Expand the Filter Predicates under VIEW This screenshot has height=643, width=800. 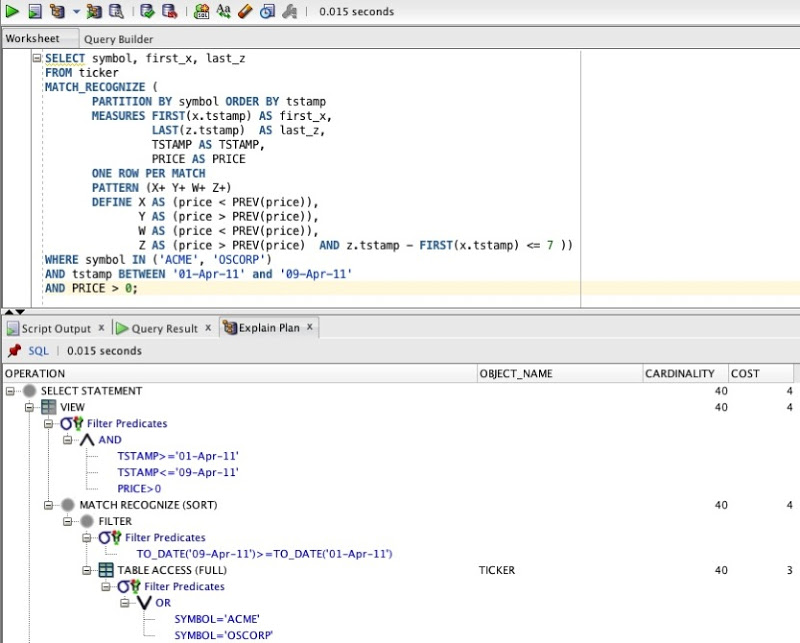click(x=50, y=423)
